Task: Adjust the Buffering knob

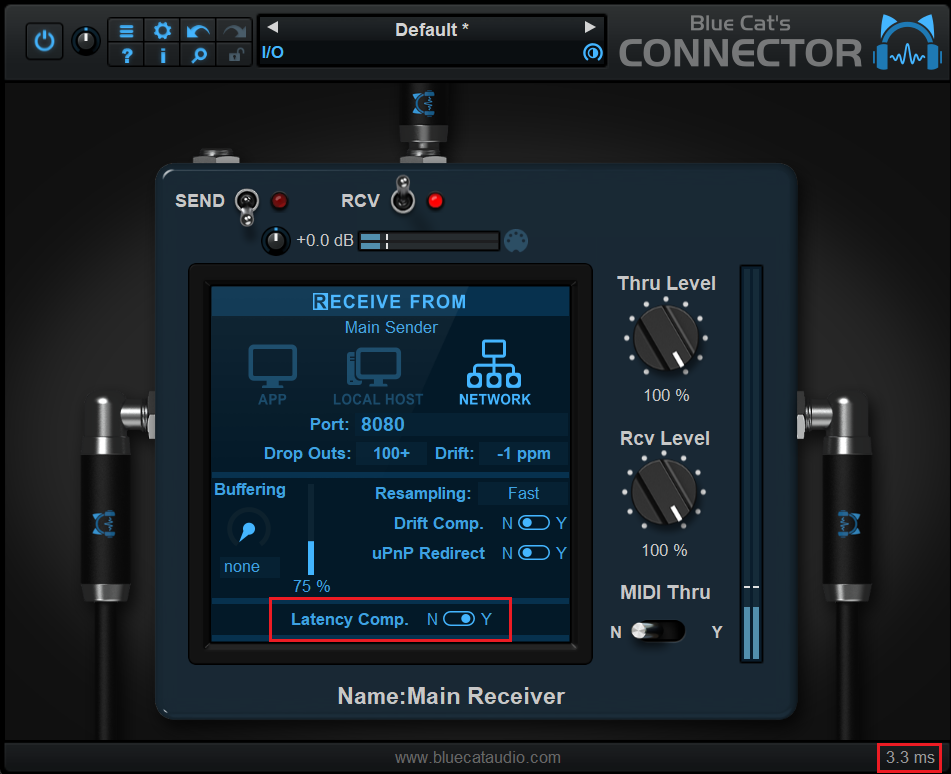Action: tap(248, 530)
